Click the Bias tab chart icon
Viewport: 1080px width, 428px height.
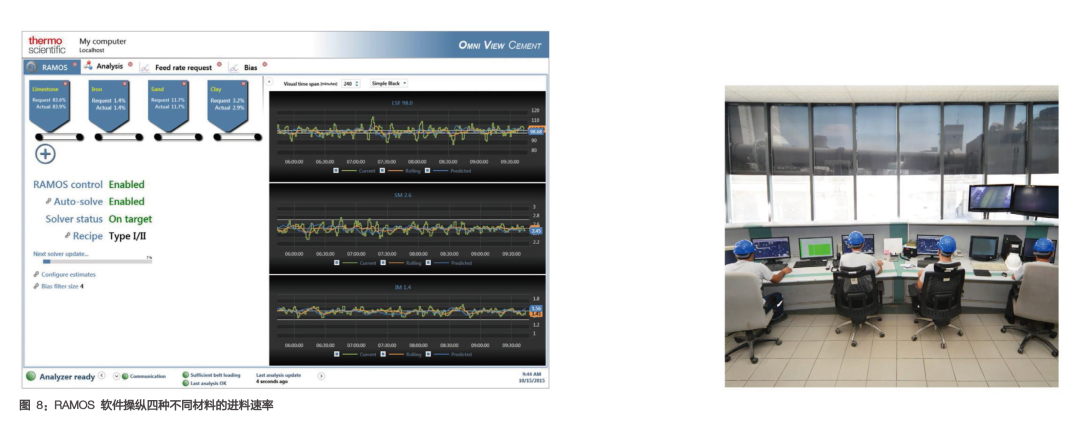pyautogui.click(x=233, y=68)
